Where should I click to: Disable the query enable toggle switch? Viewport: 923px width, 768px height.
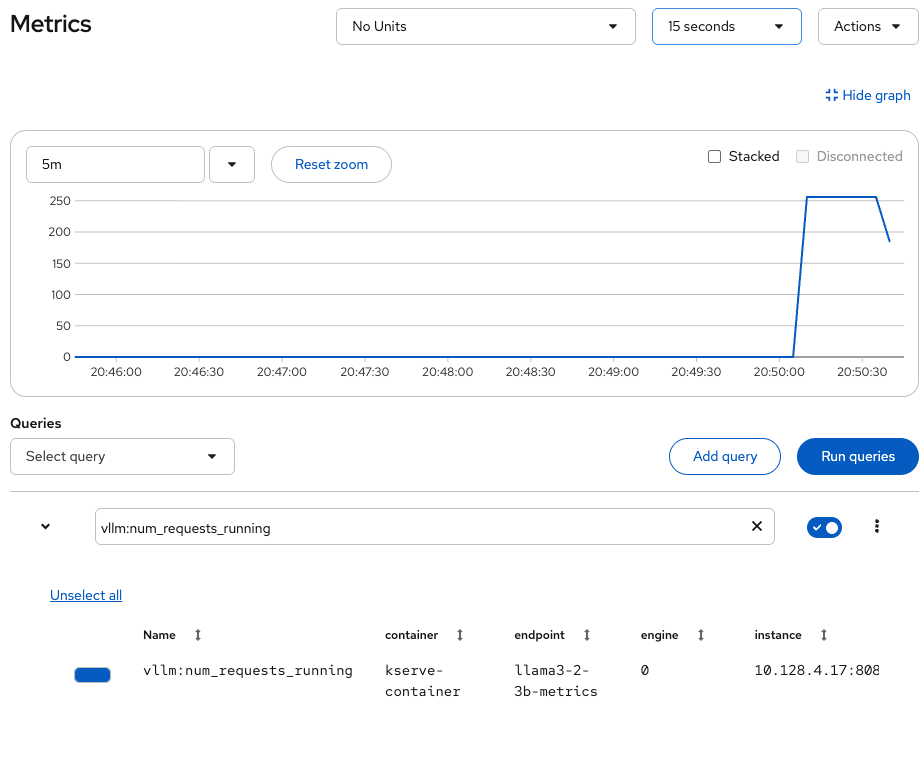[824, 526]
